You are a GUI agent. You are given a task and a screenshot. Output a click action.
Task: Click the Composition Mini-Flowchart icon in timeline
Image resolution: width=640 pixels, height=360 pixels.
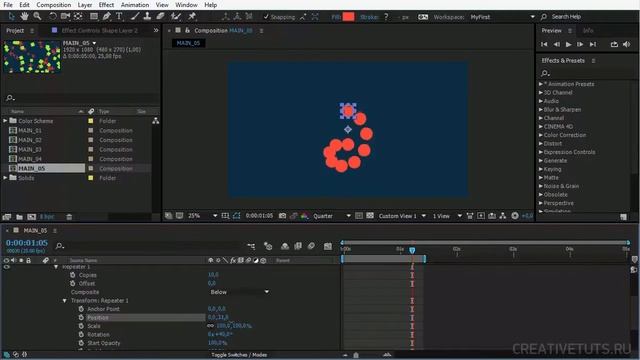pos(251,246)
